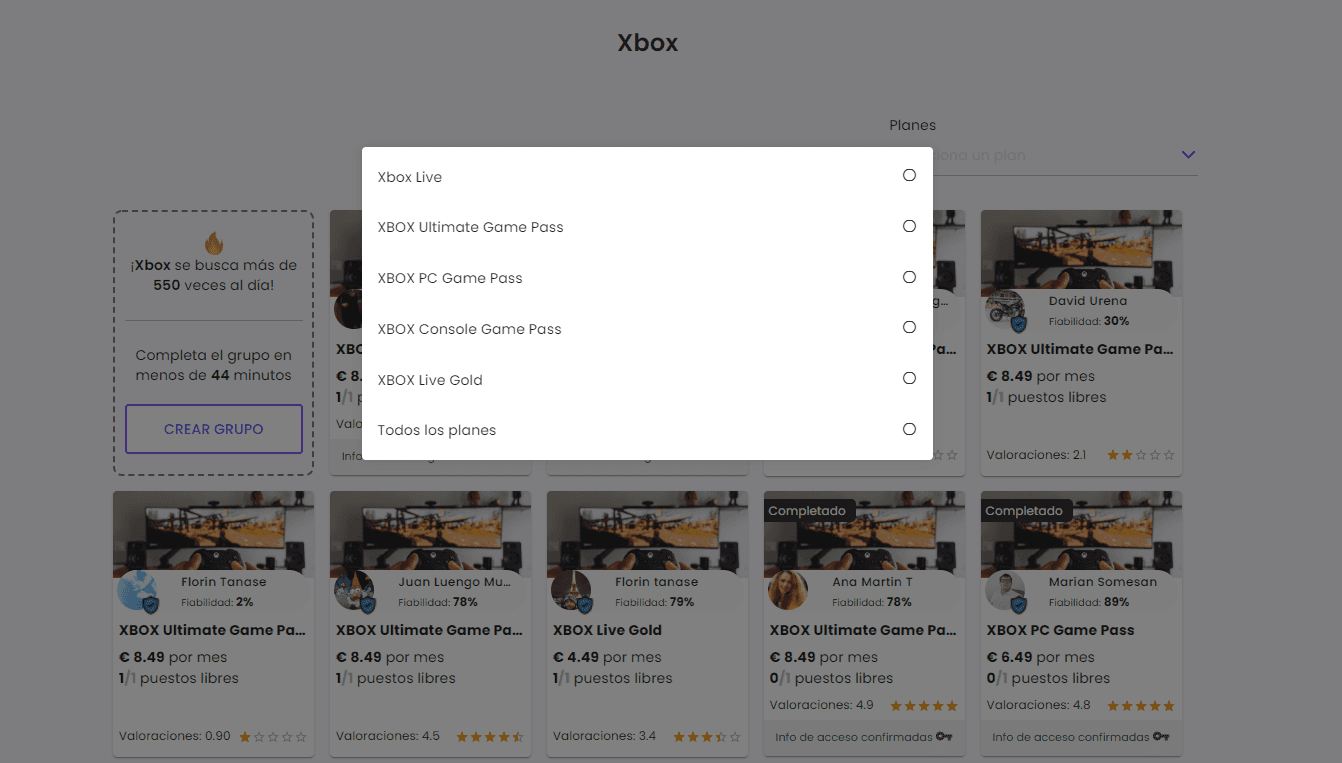Open Florin Tanase 2% reliability avatar
The width and height of the screenshot is (1342, 763).
point(137,591)
